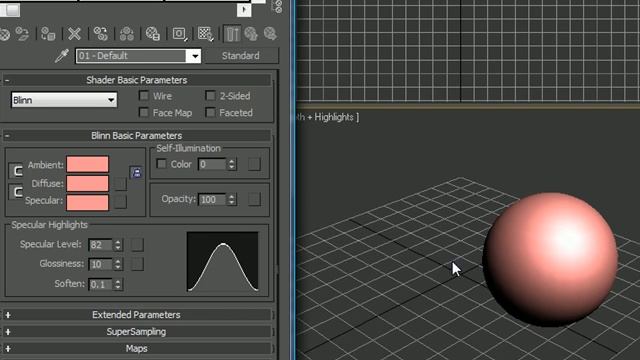Viewport: 640px width, 360px height.
Task: Select the Pick Material from Object eyedropper
Action: [x=62, y=56]
